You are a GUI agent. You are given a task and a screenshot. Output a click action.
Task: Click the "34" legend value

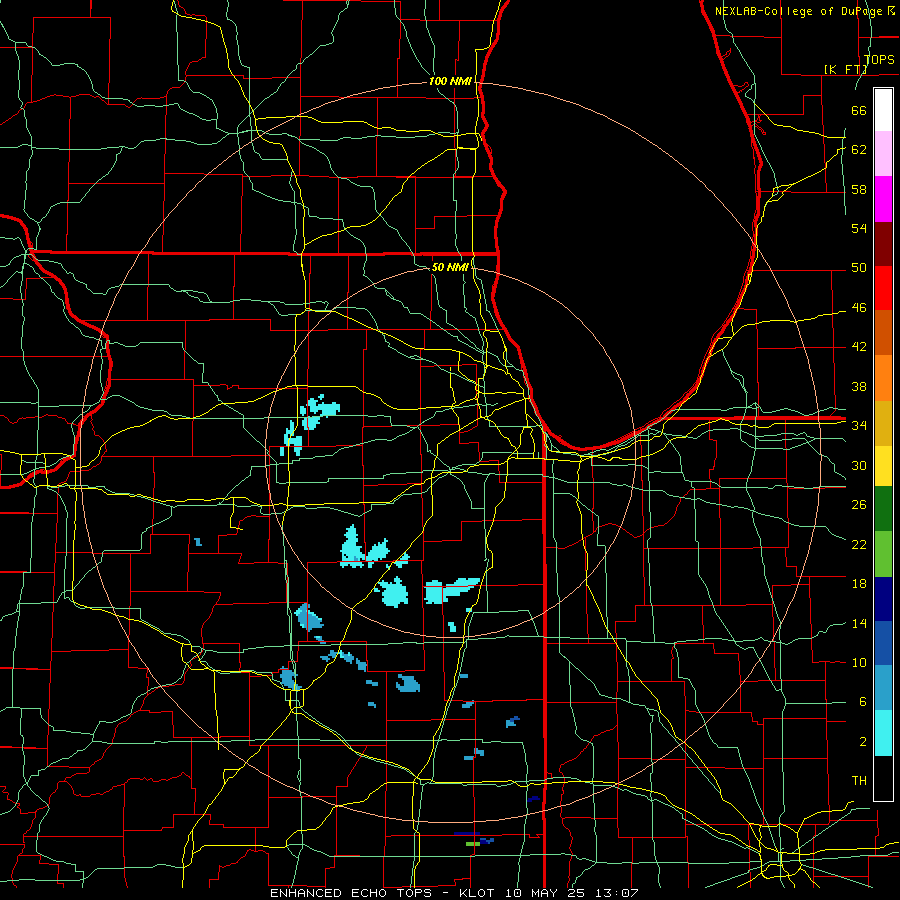click(859, 426)
